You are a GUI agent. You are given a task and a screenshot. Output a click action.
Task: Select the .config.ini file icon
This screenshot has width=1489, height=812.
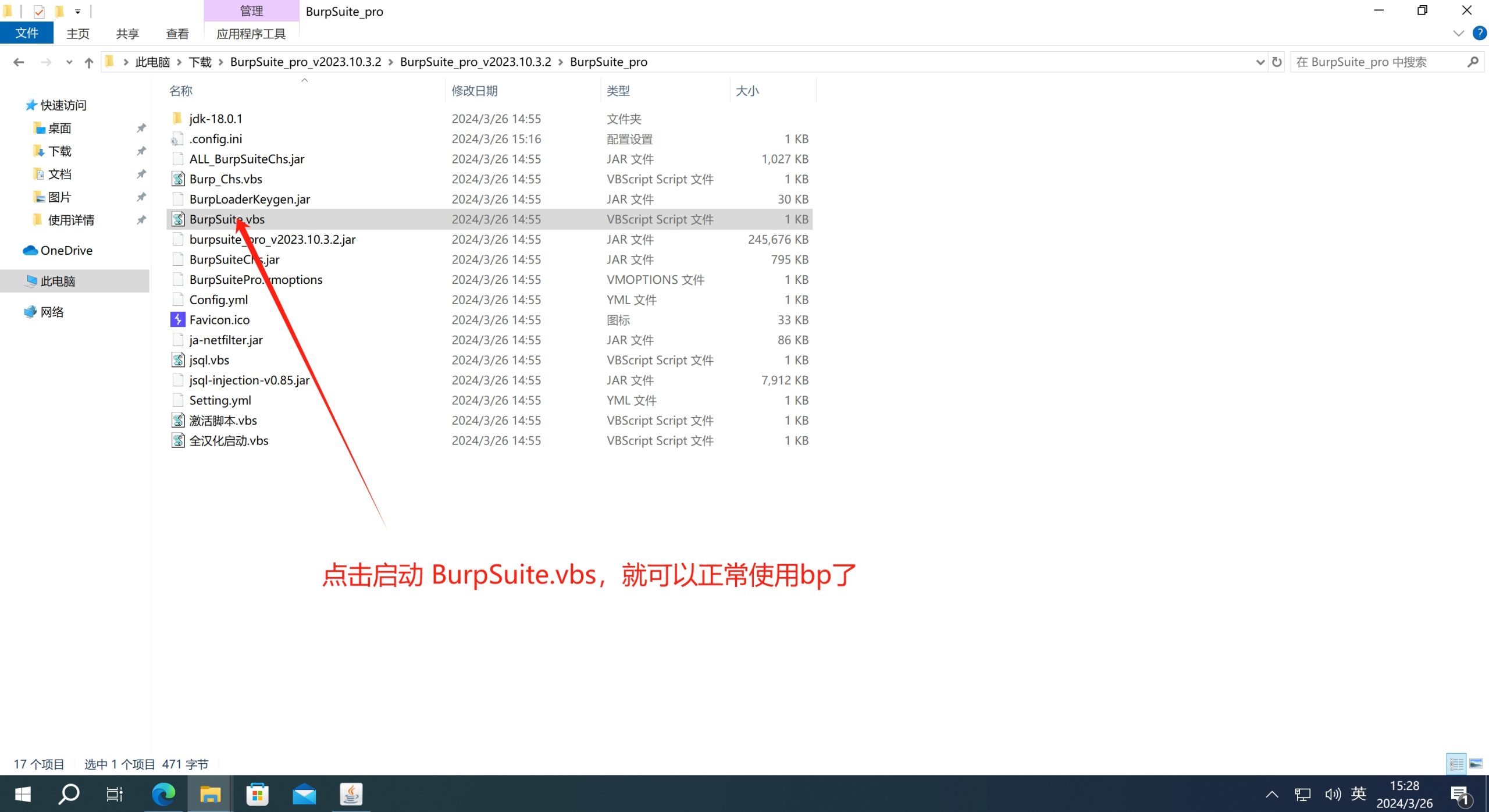click(x=177, y=139)
